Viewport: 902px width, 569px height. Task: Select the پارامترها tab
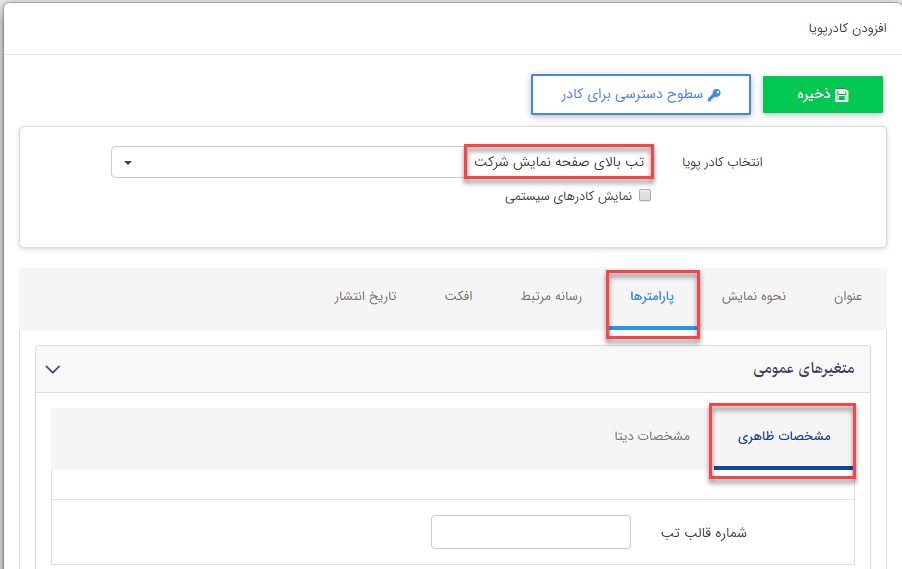click(x=652, y=297)
